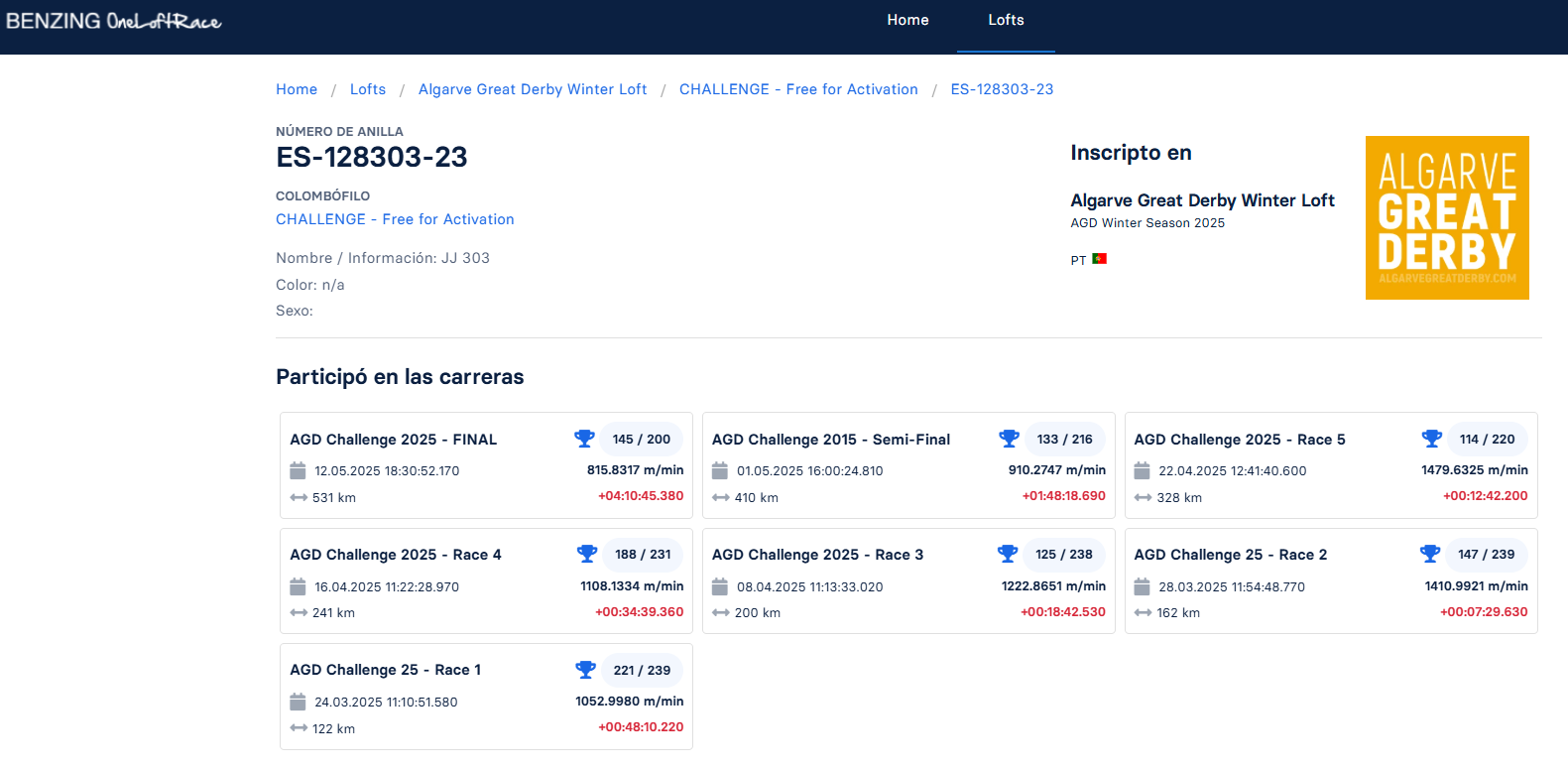Viewport: 1568px width, 770px height.
Task: Click the trophy icon on the Race 5 card
Action: coord(1431,439)
